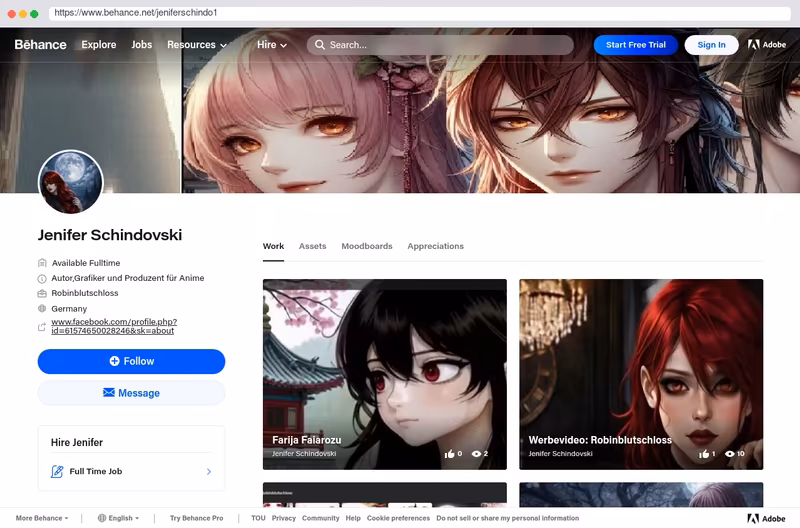
Task: Click thumbs-up icon on Farija Faiarozu card
Action: (x=449, y=454)
